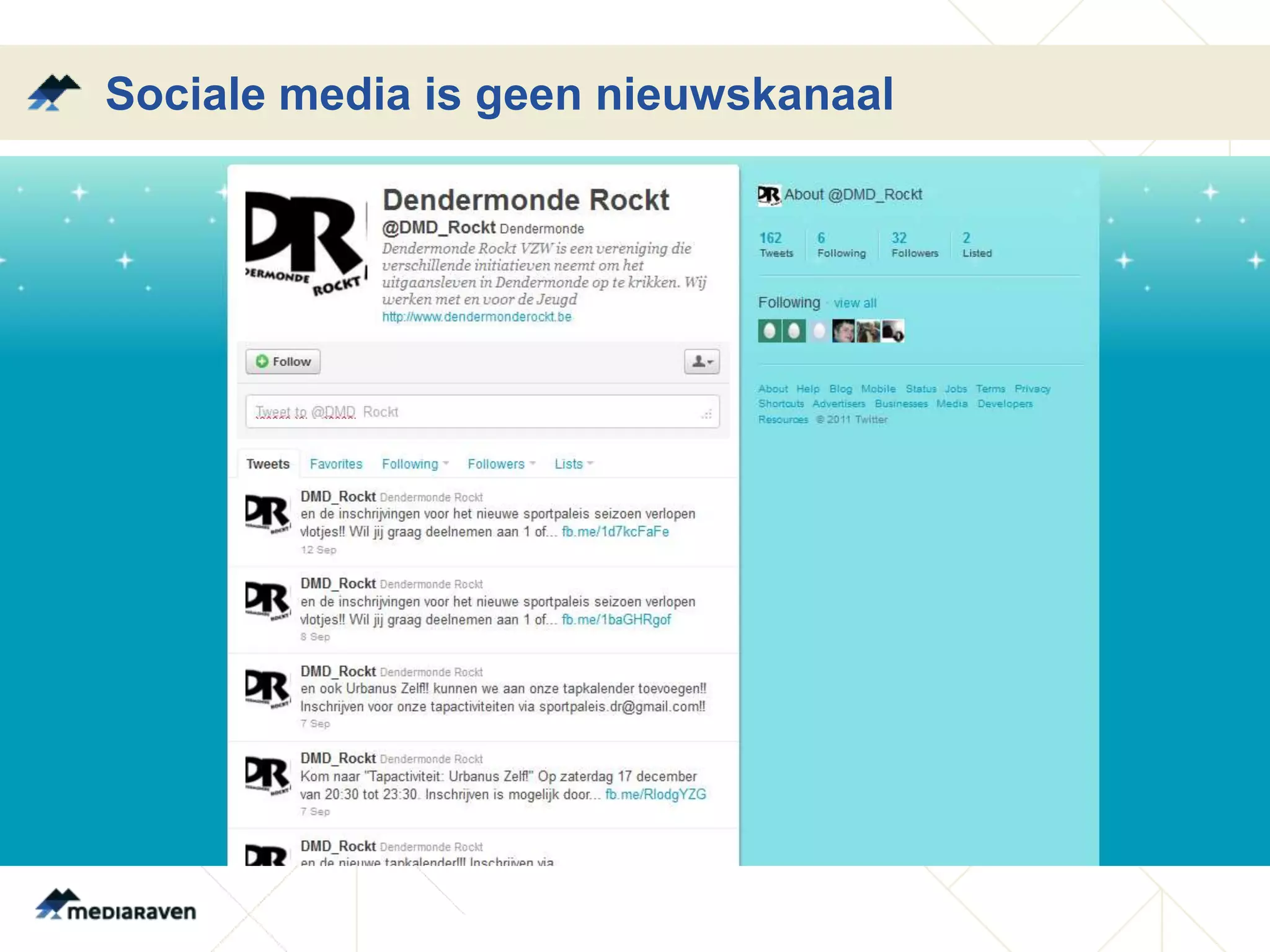Click the green Follow button

point(283,361)
